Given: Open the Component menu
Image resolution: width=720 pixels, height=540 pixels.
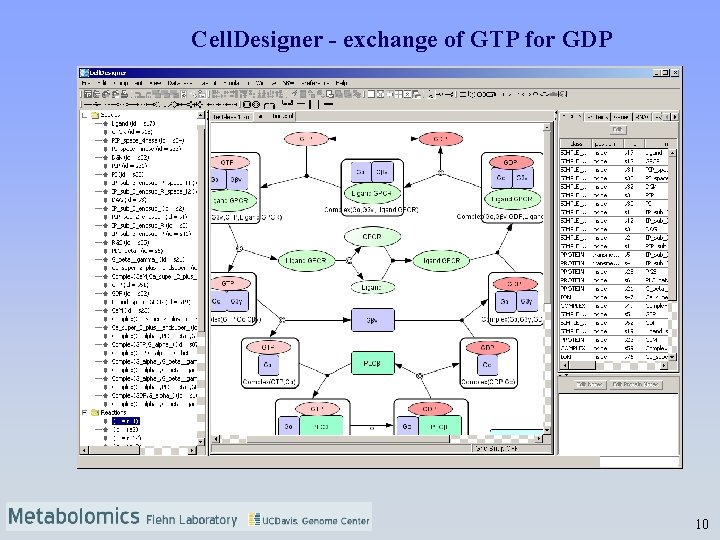Looking at the screenshot, I should 127,83.
